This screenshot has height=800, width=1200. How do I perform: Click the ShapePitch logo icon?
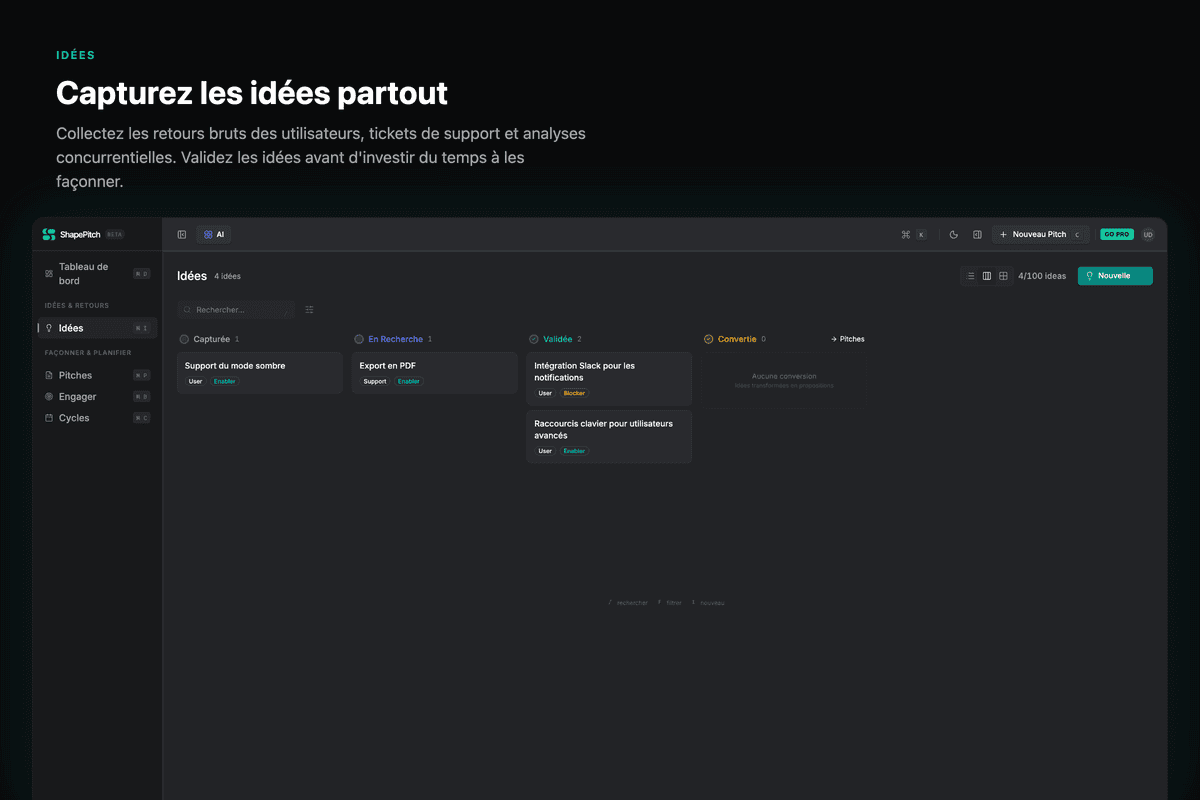[49, 234]
